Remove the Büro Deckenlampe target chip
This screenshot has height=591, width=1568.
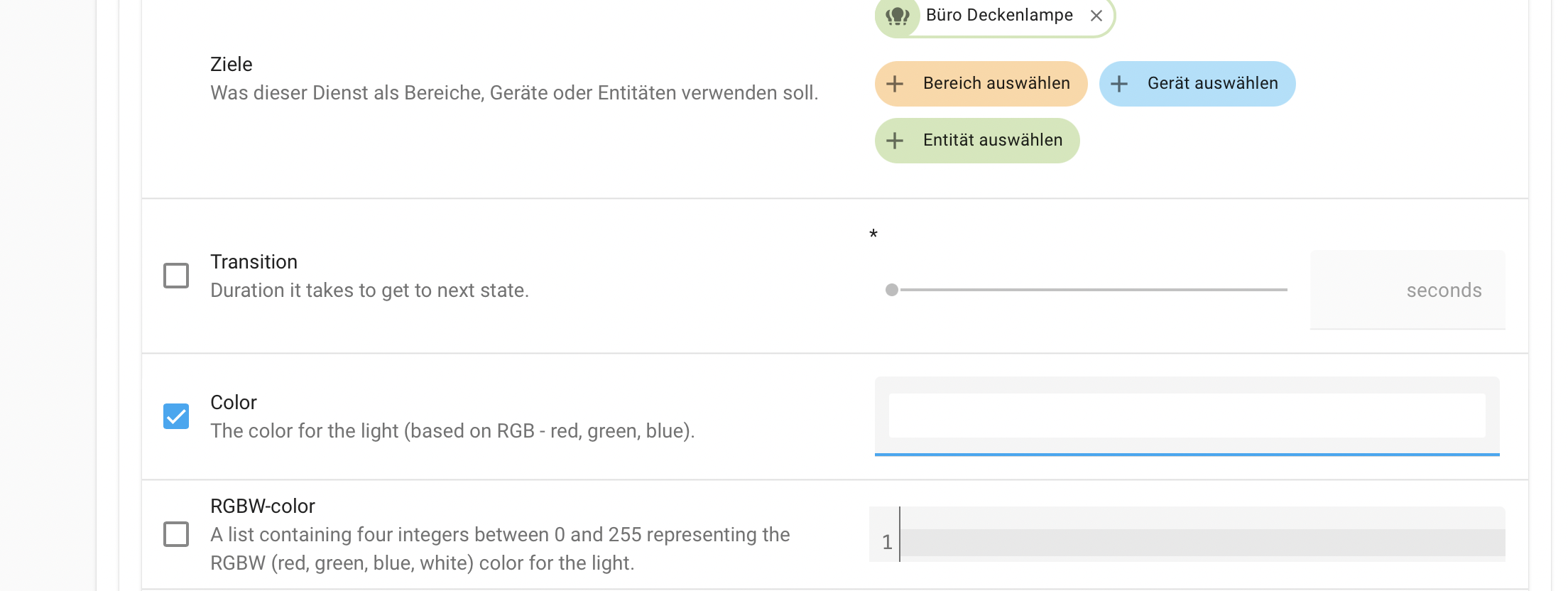pos(1096,16)
